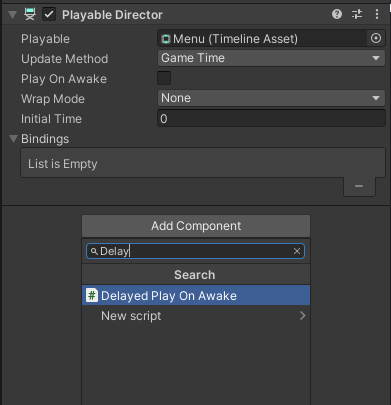Click the Playable Director title text
The width and height of the screenshot is (391, 405).
click(x=112, y=15)
